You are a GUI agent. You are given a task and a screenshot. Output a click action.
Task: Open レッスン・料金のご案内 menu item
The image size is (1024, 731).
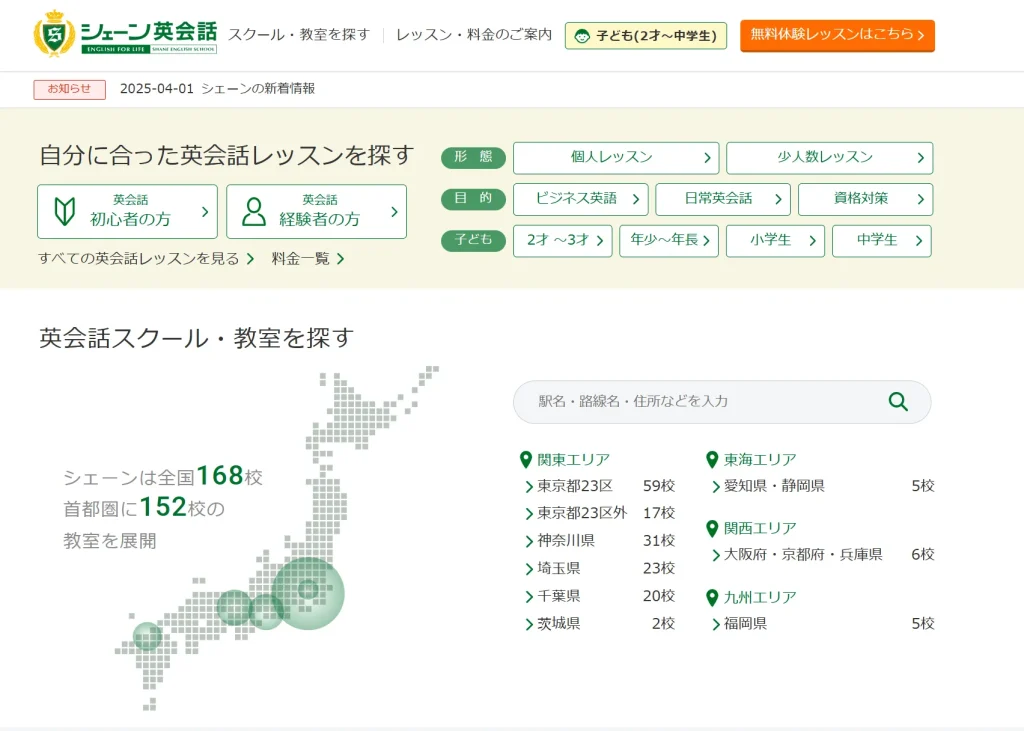coord(473,35)
